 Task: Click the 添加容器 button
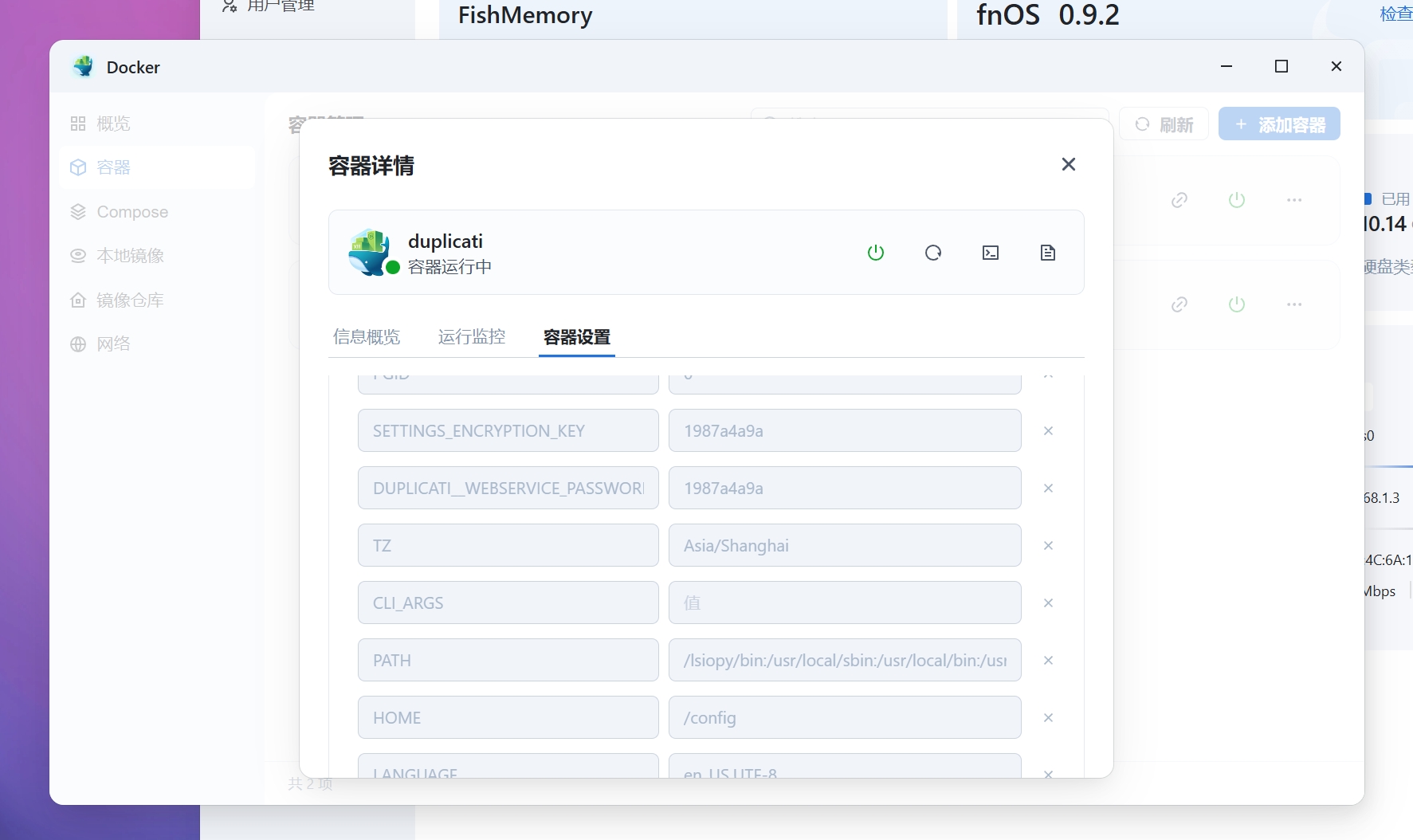click(x=1279, y=124)
